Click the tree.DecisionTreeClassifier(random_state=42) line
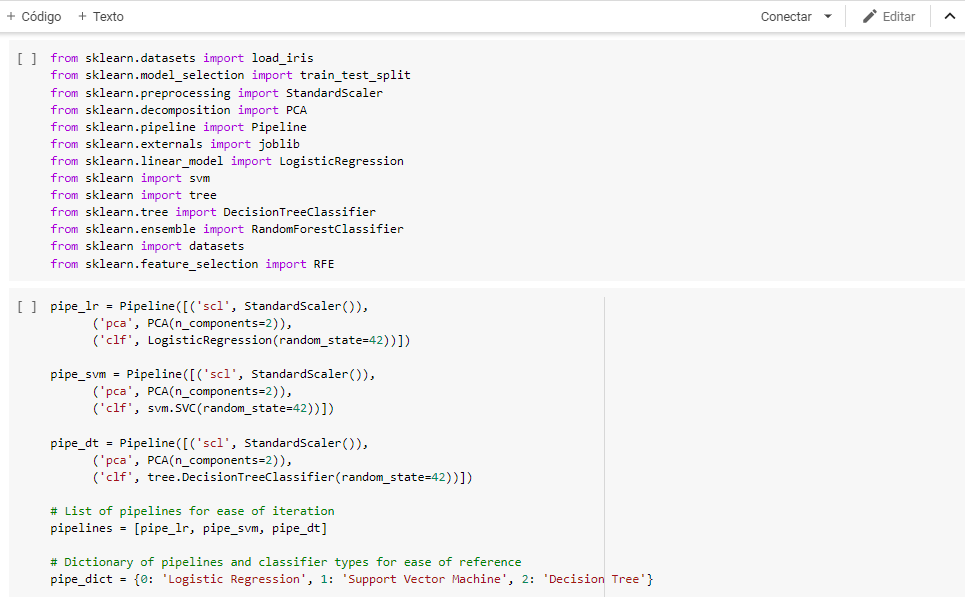This screenshot has height=597, width=965. 282,477
